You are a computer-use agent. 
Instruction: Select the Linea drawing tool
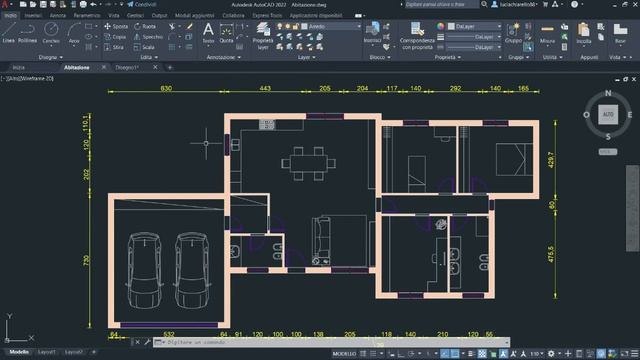pos(9,33)
